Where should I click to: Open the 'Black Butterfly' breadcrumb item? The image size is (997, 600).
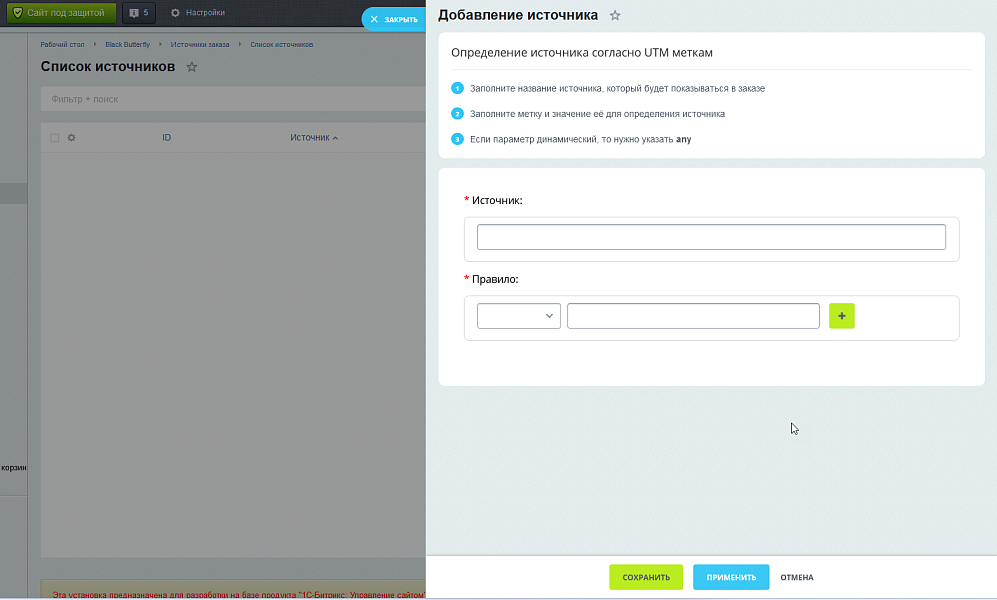pyautogui.click(x=128, y=44)
